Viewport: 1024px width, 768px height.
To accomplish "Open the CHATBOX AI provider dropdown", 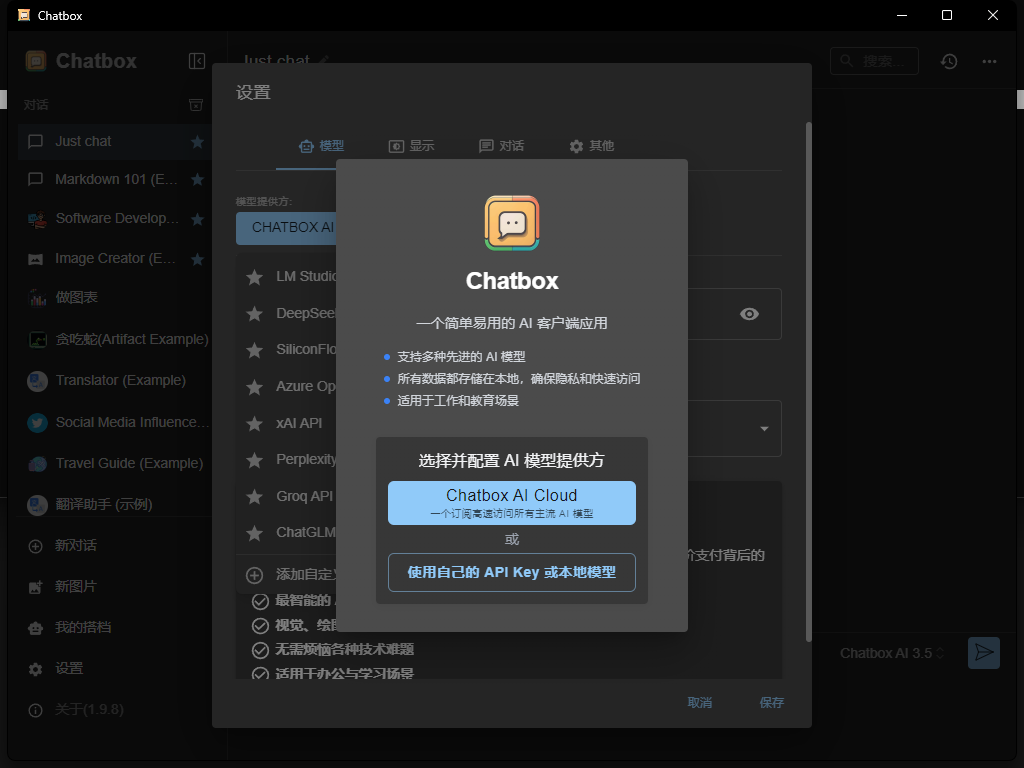I will coord(286,227).
